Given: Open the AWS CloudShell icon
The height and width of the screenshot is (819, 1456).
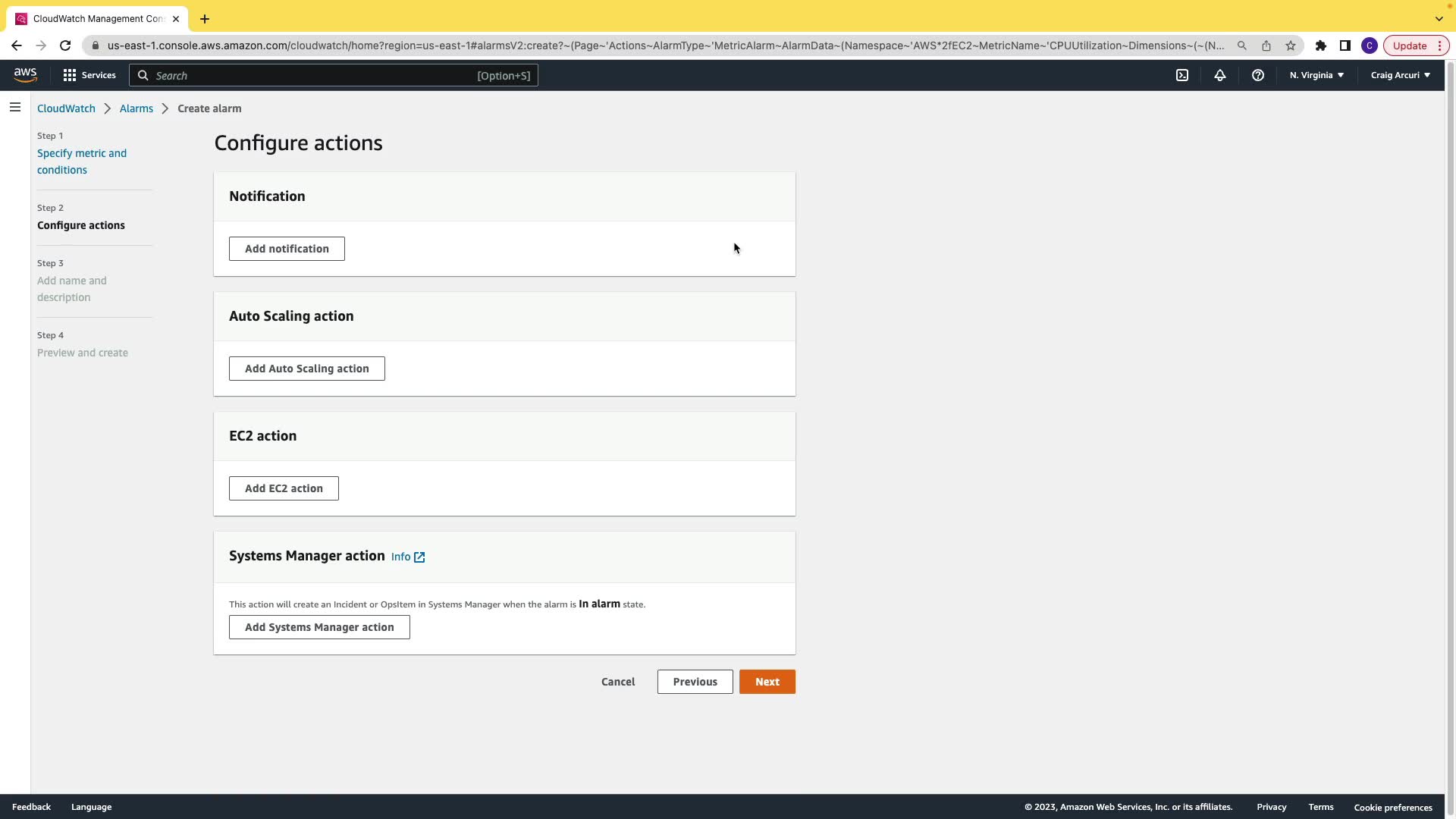Looking at the screenshot, I should coord(1182,75).
